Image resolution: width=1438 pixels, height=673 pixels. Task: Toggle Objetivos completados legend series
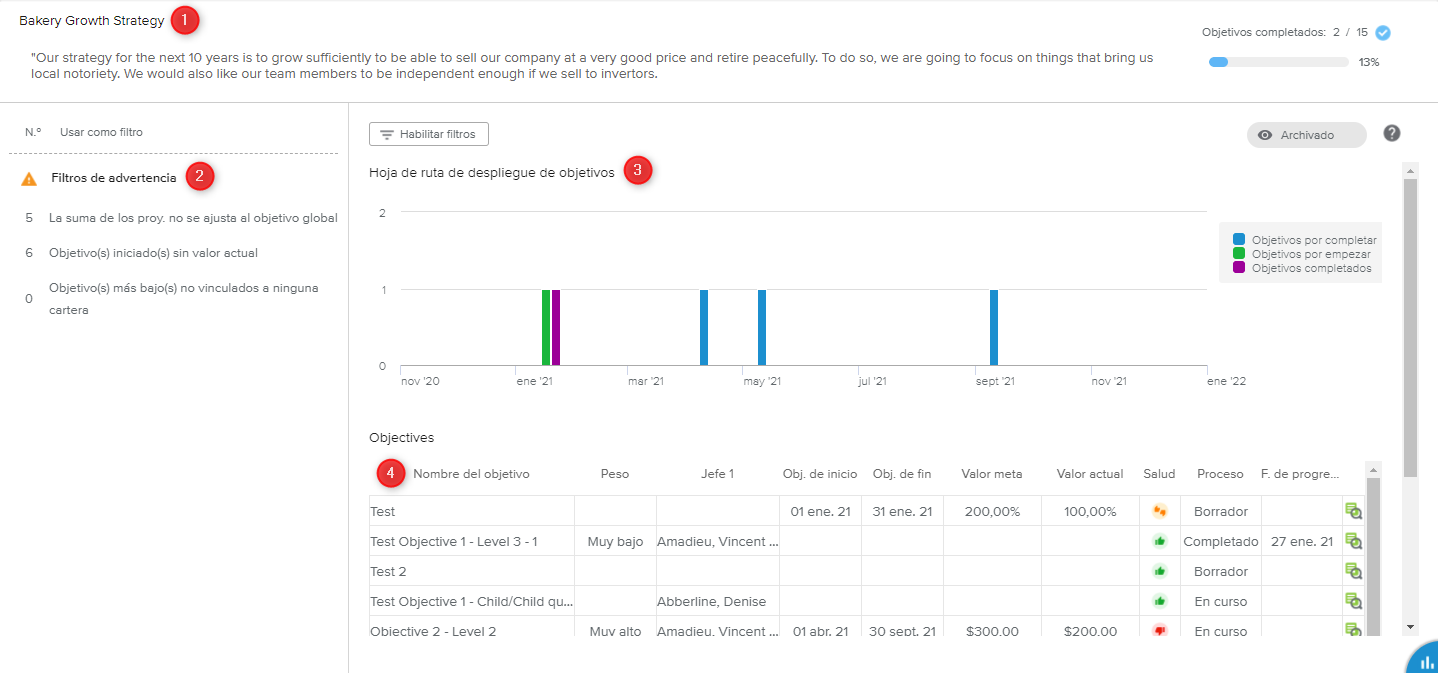click(x=1304, y=268)
